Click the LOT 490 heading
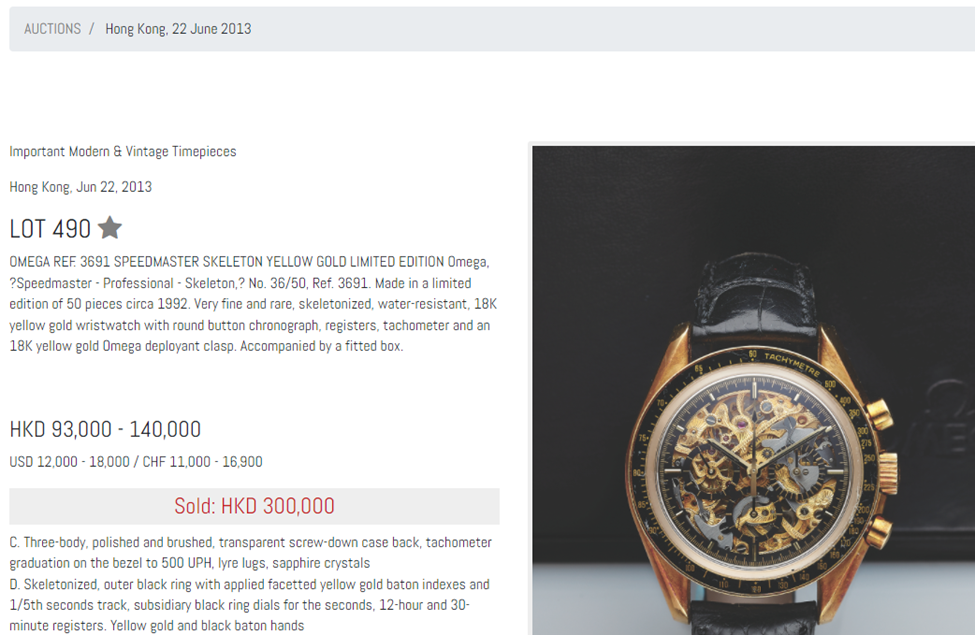 tap(50, 229)
